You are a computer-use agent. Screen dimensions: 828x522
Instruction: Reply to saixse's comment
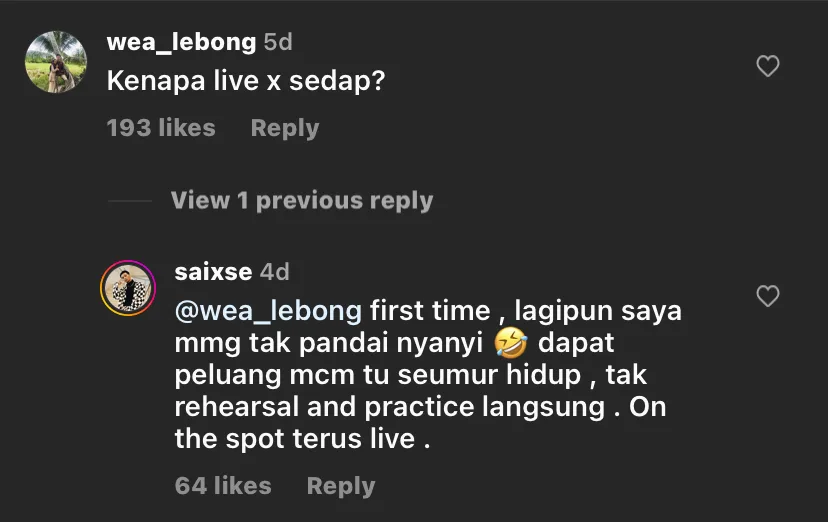341,486
